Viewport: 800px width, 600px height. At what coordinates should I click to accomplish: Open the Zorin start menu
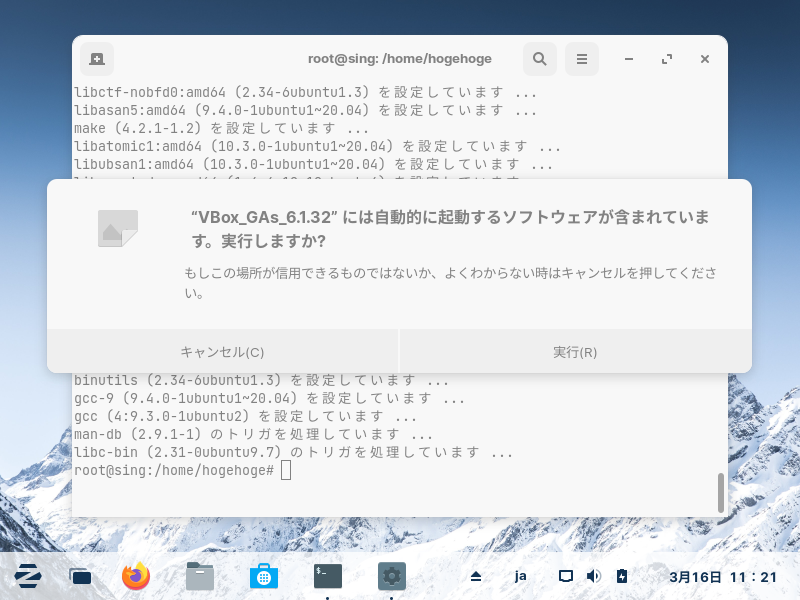pyautogui.click(x=28, y=577)
